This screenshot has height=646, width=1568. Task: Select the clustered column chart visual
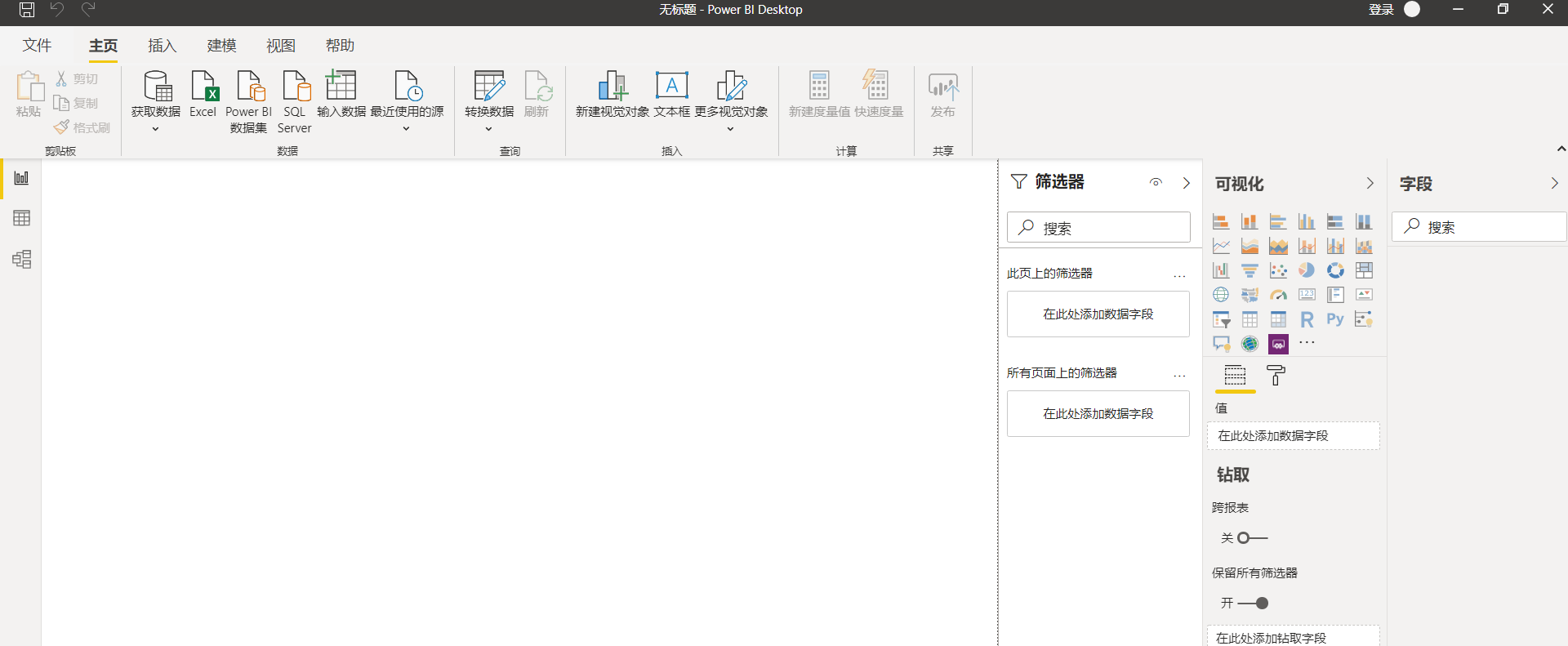[x=1307, y=221]
